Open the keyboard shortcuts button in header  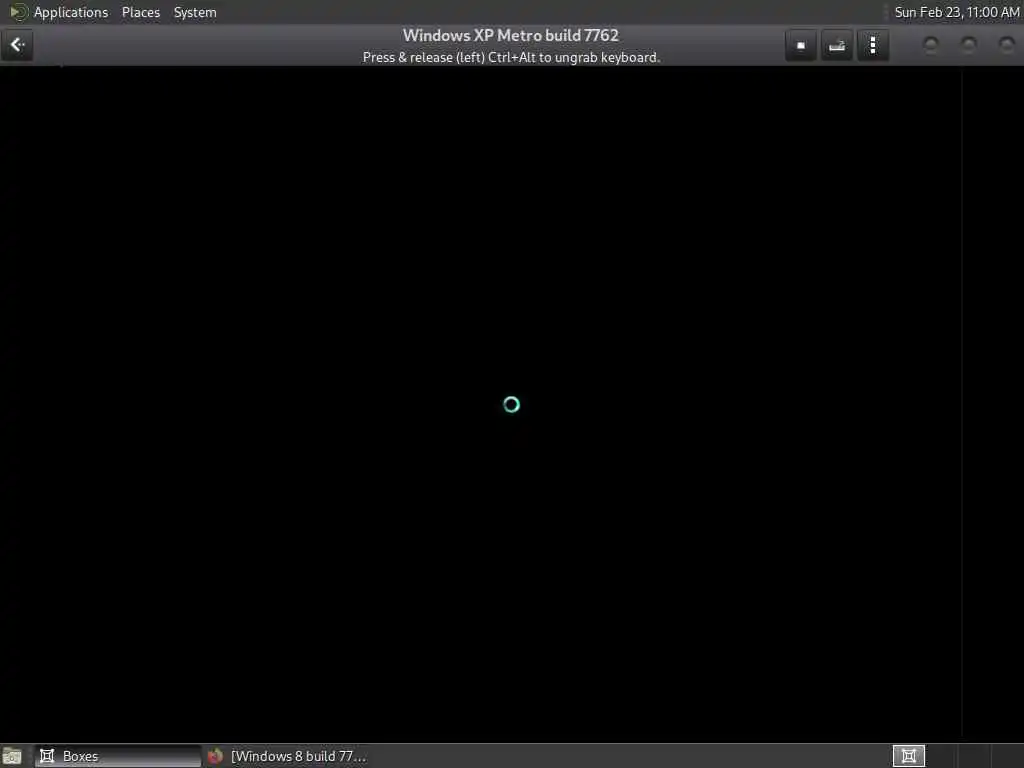[x=837, y=45]
